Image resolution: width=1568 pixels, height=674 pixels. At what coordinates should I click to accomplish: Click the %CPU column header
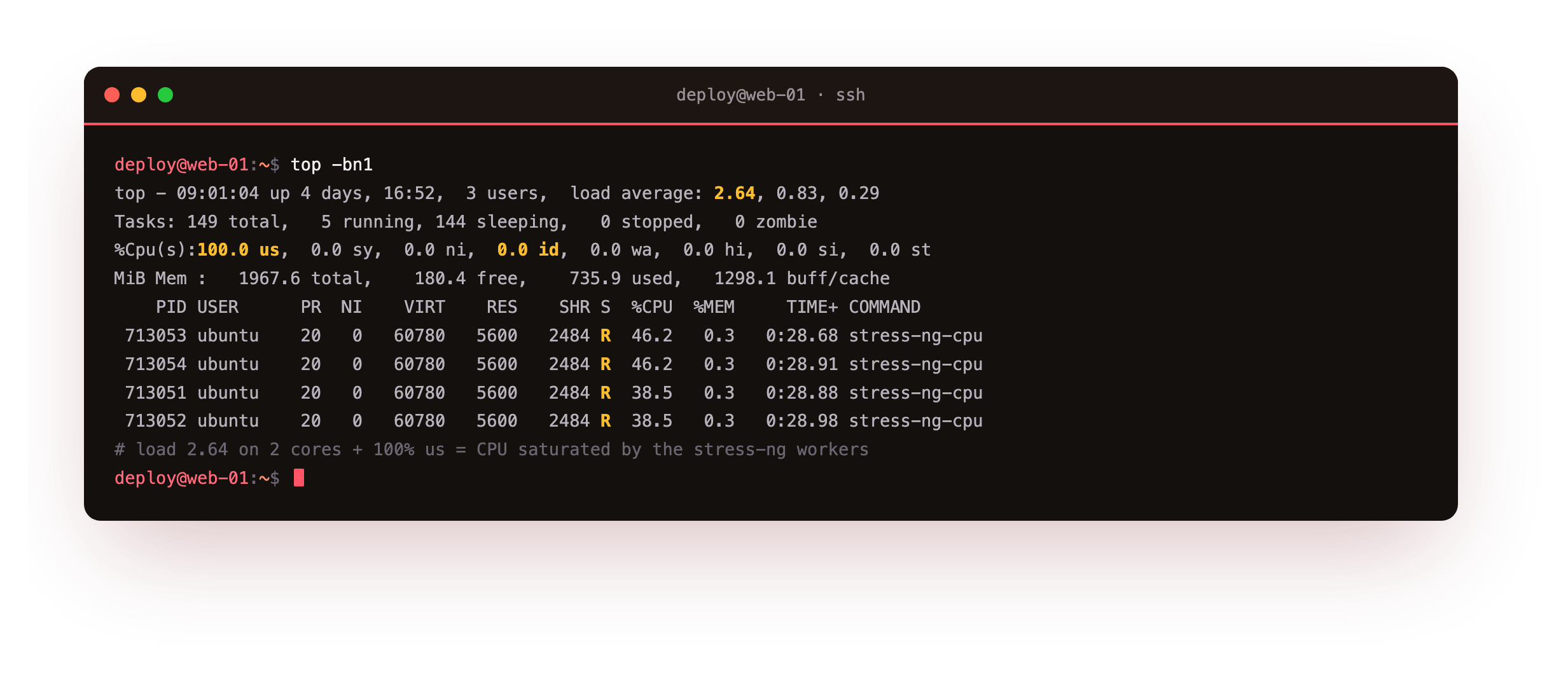coord(651,307)
